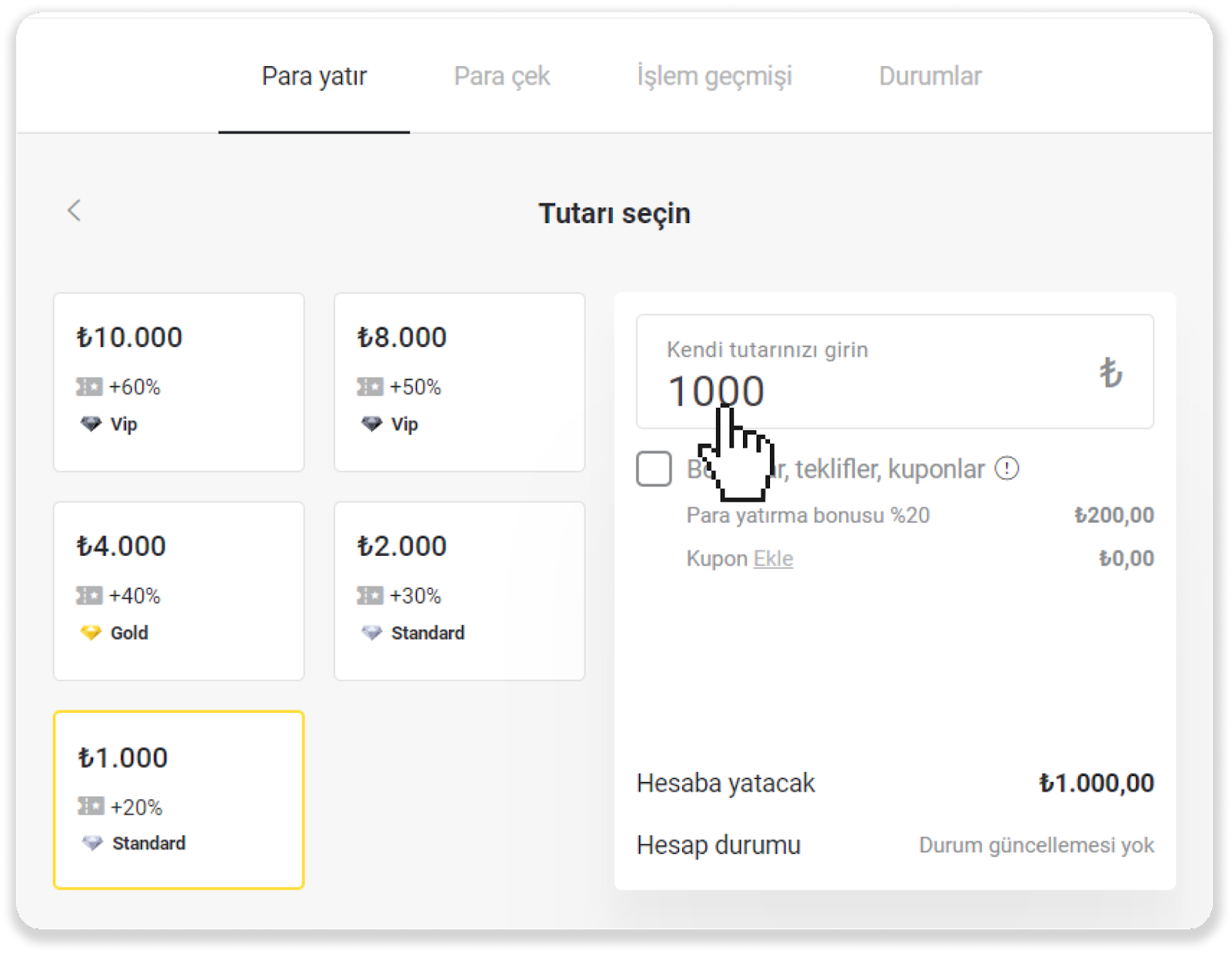Click the info icon next to kuponlar
The height and width of the screenshot is (953, 1232).
click(1006, 468)
